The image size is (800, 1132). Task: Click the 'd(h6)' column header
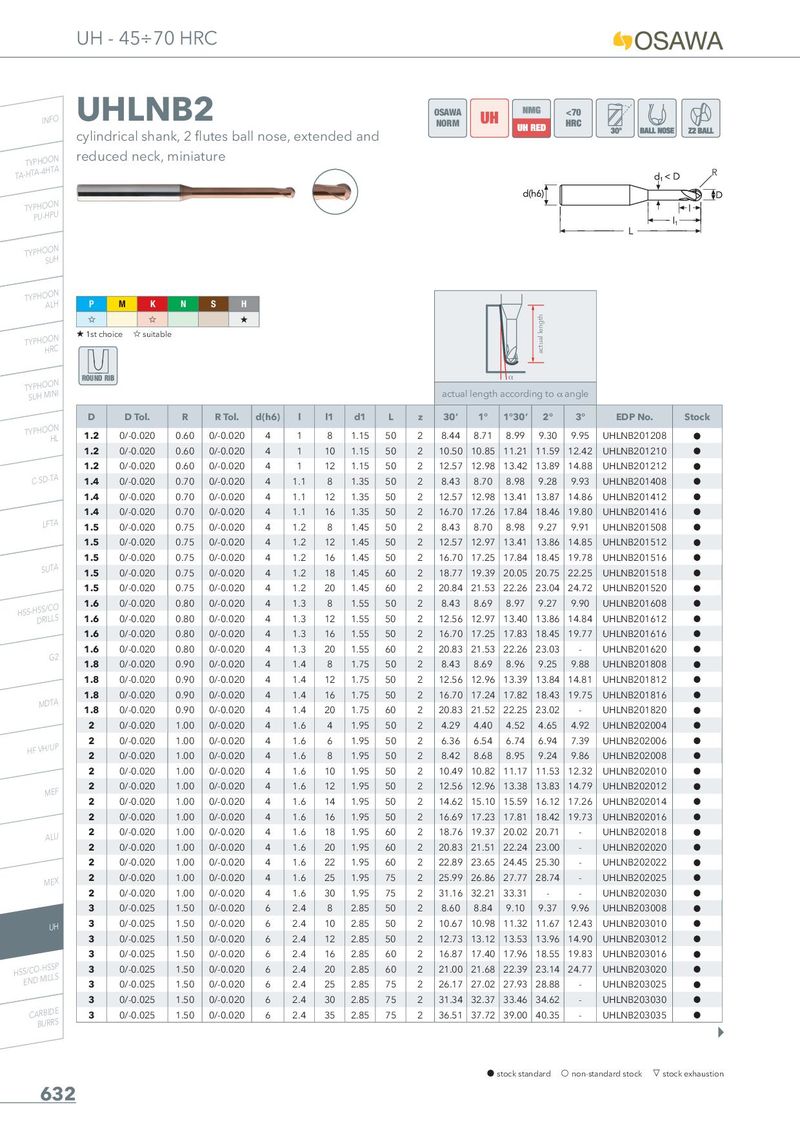tap(267, 417)
